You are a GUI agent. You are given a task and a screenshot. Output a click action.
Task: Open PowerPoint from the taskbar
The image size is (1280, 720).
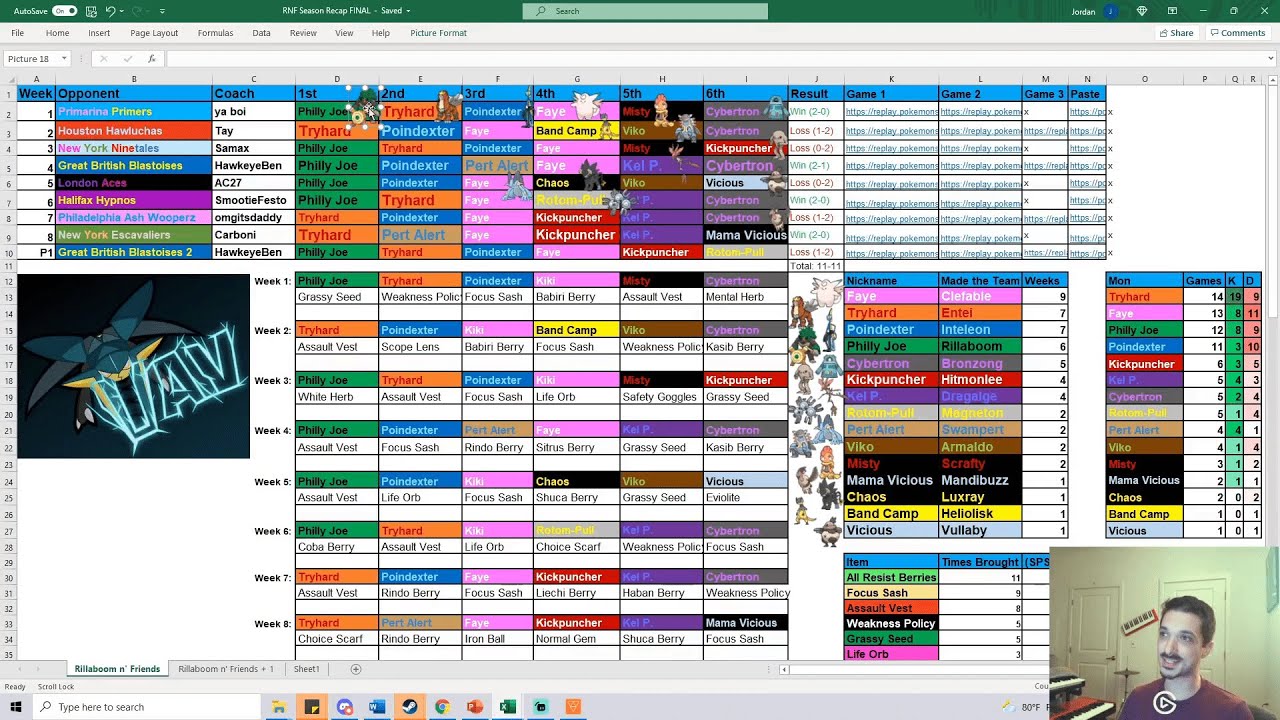coord(475,707)
